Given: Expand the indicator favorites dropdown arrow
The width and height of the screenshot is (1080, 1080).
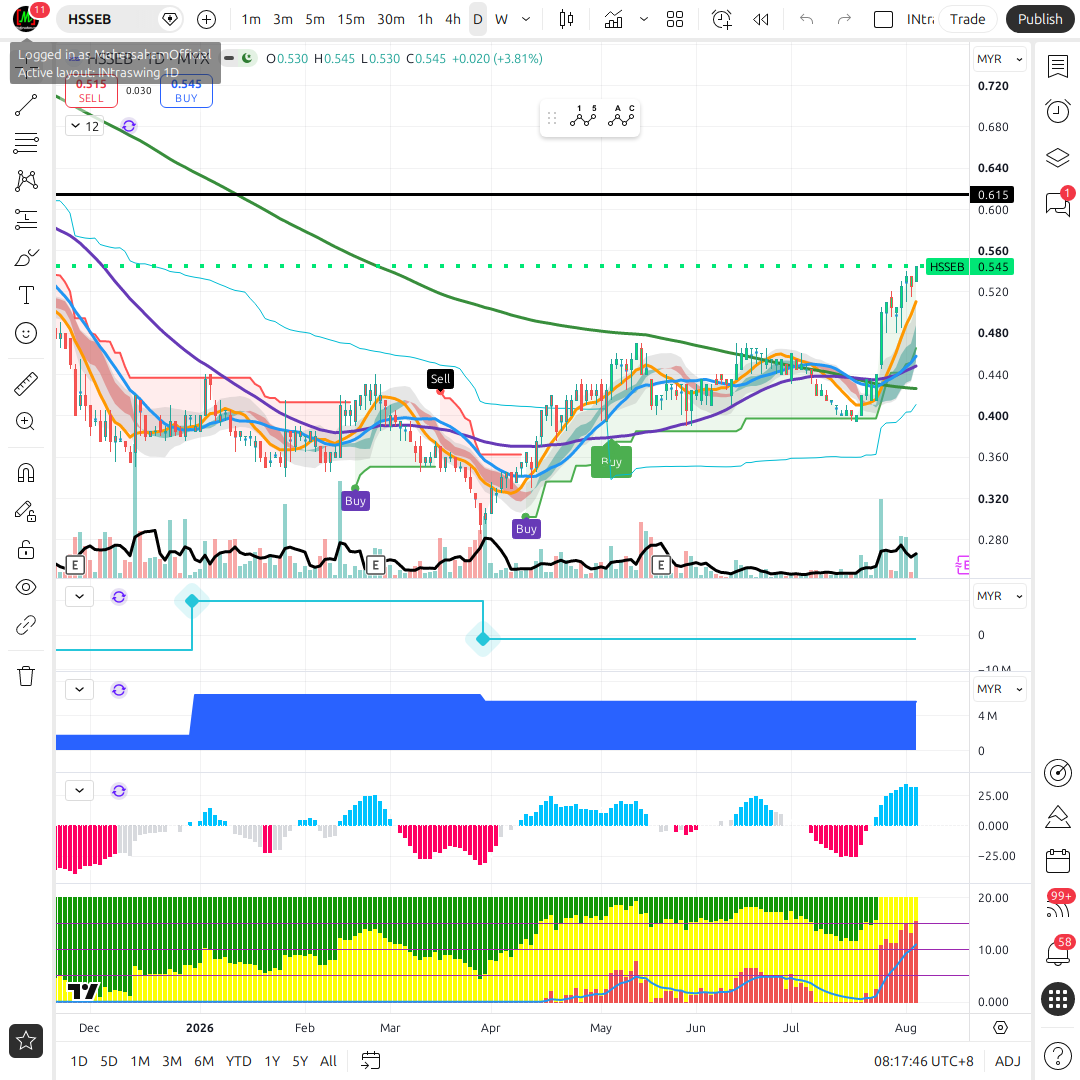Looking at the screenshot, I should [644, 19].
